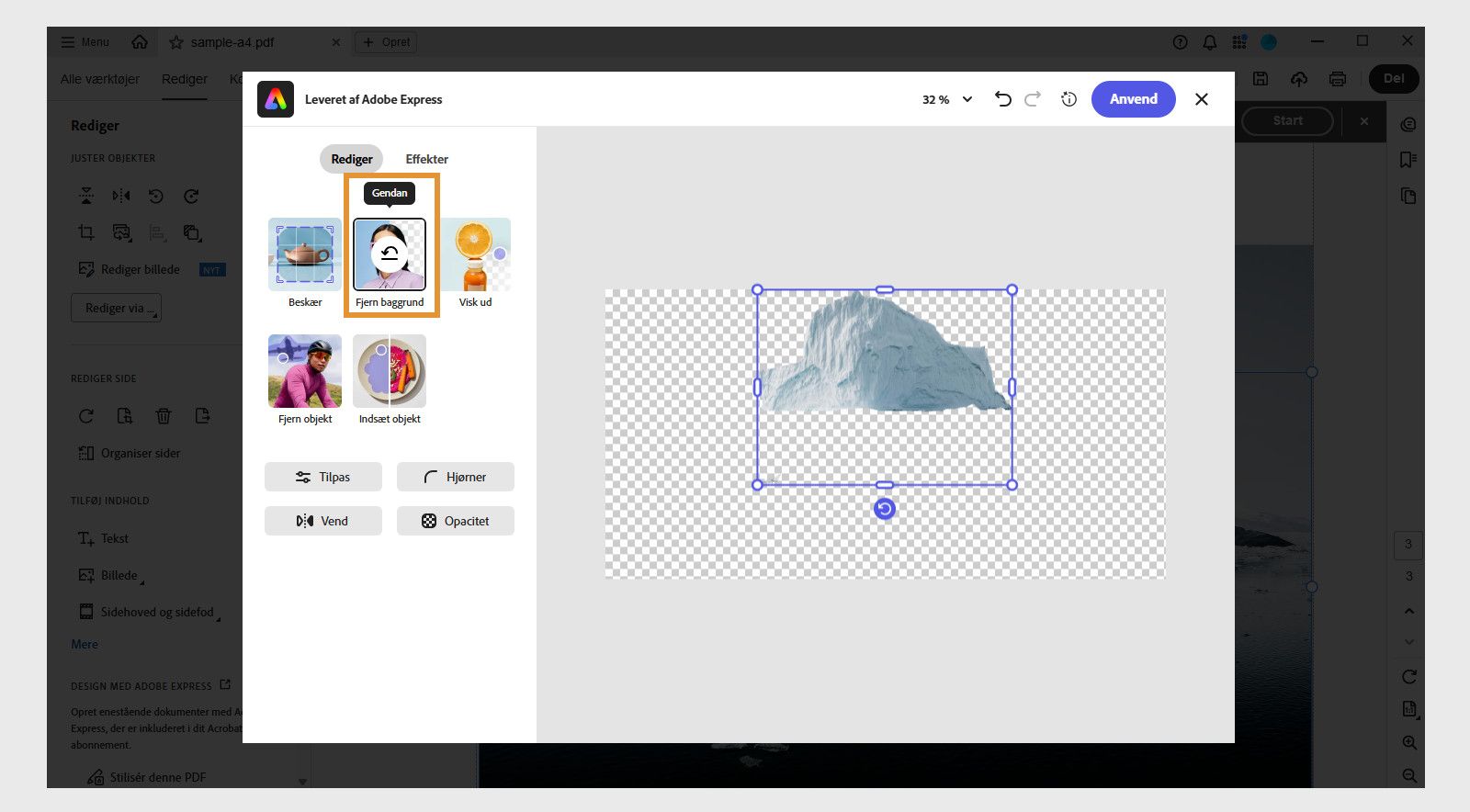Go to Acrobat home icon
1470x812 pixels.
140,42
